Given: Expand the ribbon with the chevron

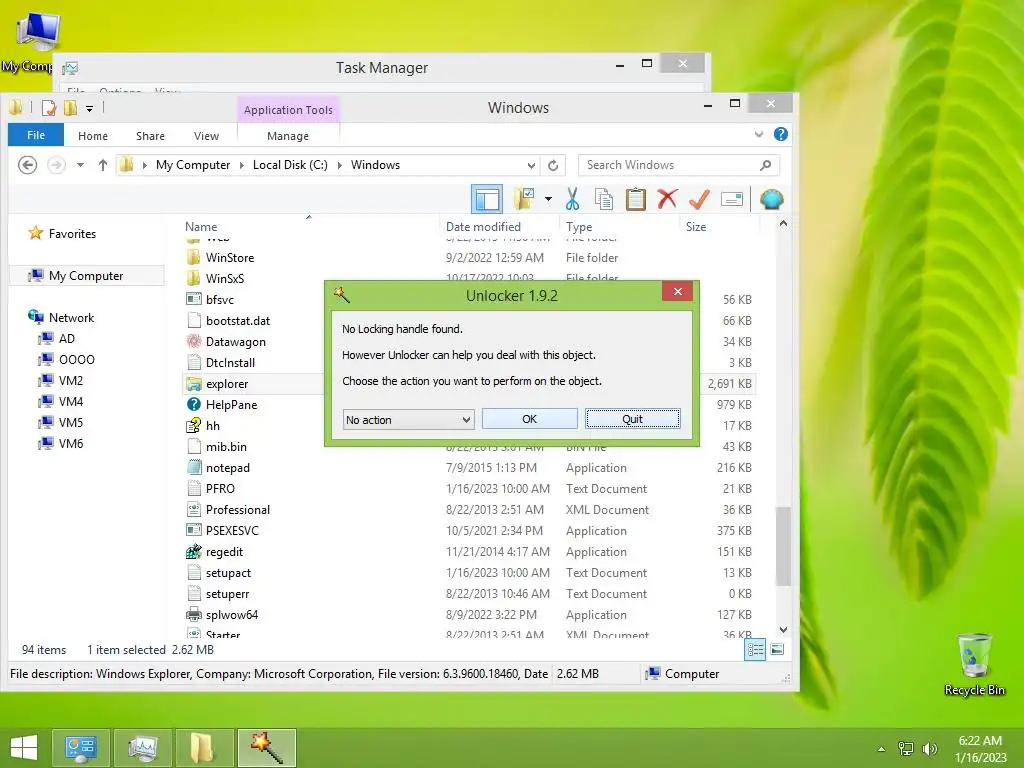Looking at the screenshot, I should pyautogui.click(x=759, y=135).
